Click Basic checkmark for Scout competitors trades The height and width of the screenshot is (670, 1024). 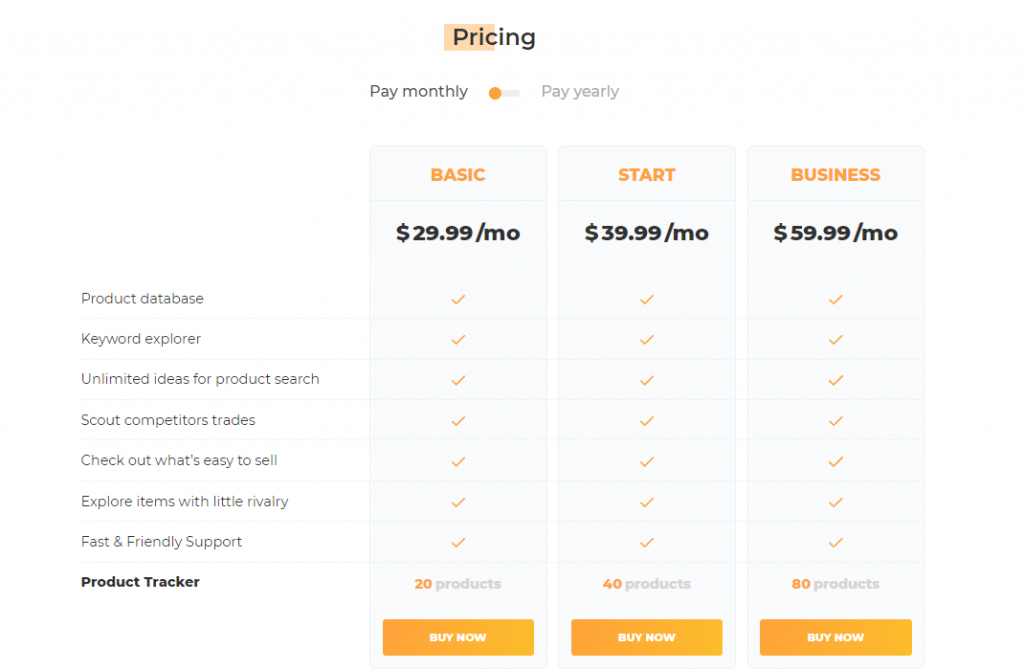coord(458,421)
